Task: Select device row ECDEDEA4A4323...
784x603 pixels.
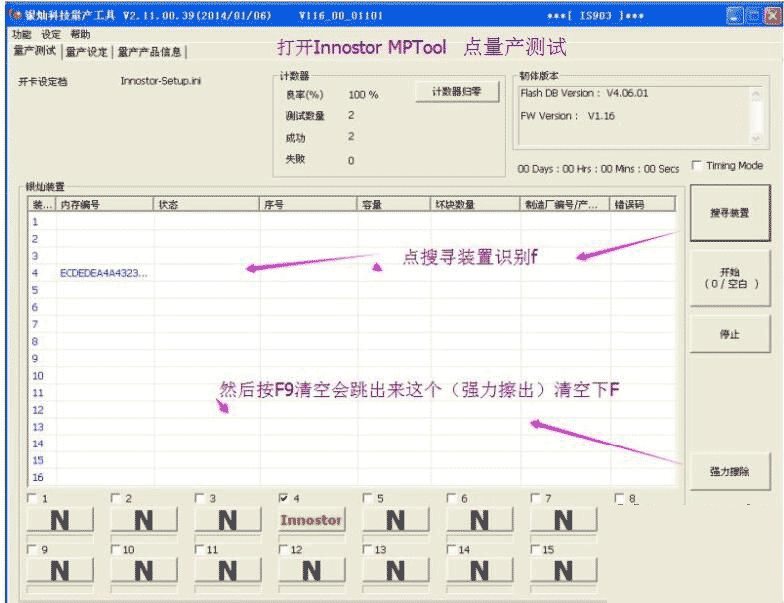Action: 352,273
